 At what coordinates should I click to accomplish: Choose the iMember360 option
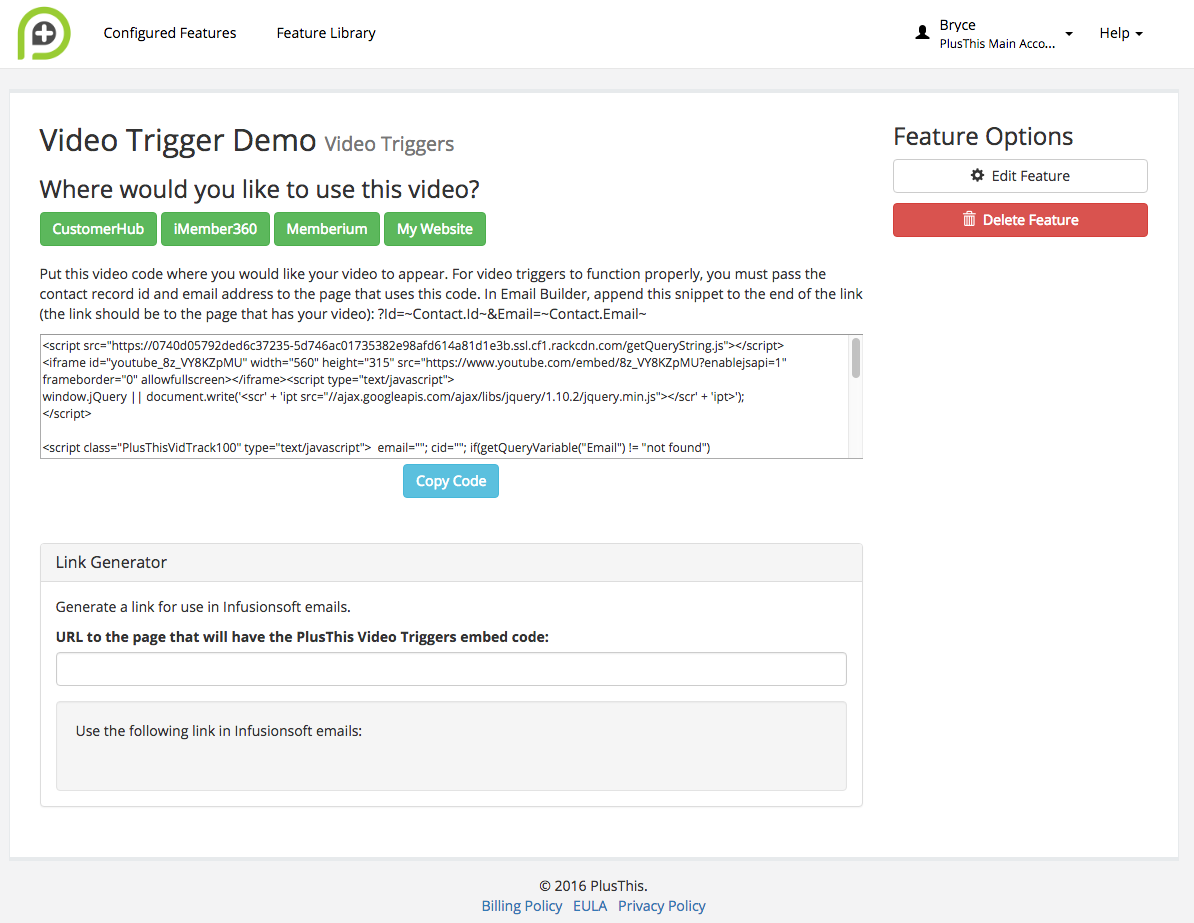pos(215,228)
